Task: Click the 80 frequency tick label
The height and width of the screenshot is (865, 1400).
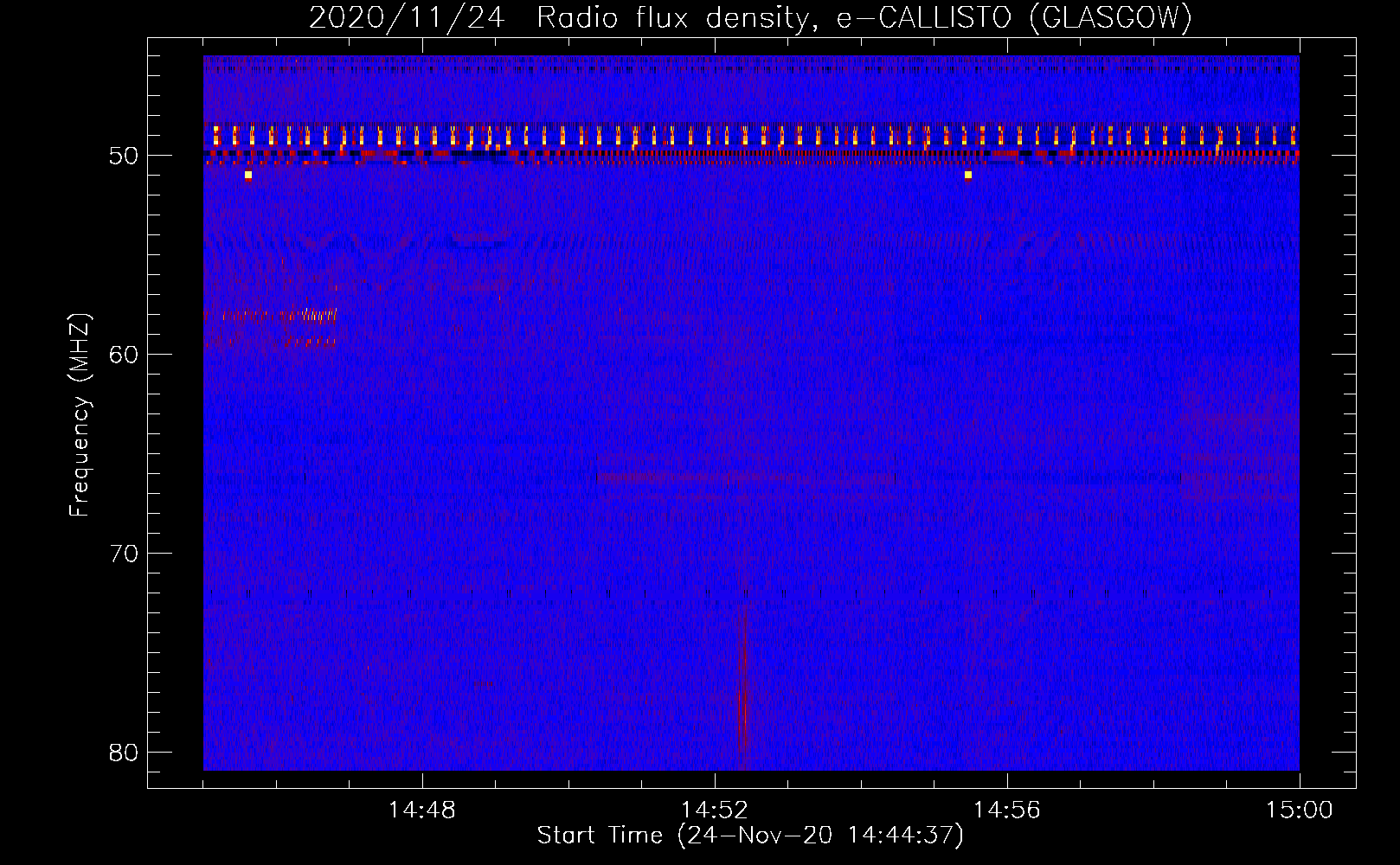Action: 125,753
